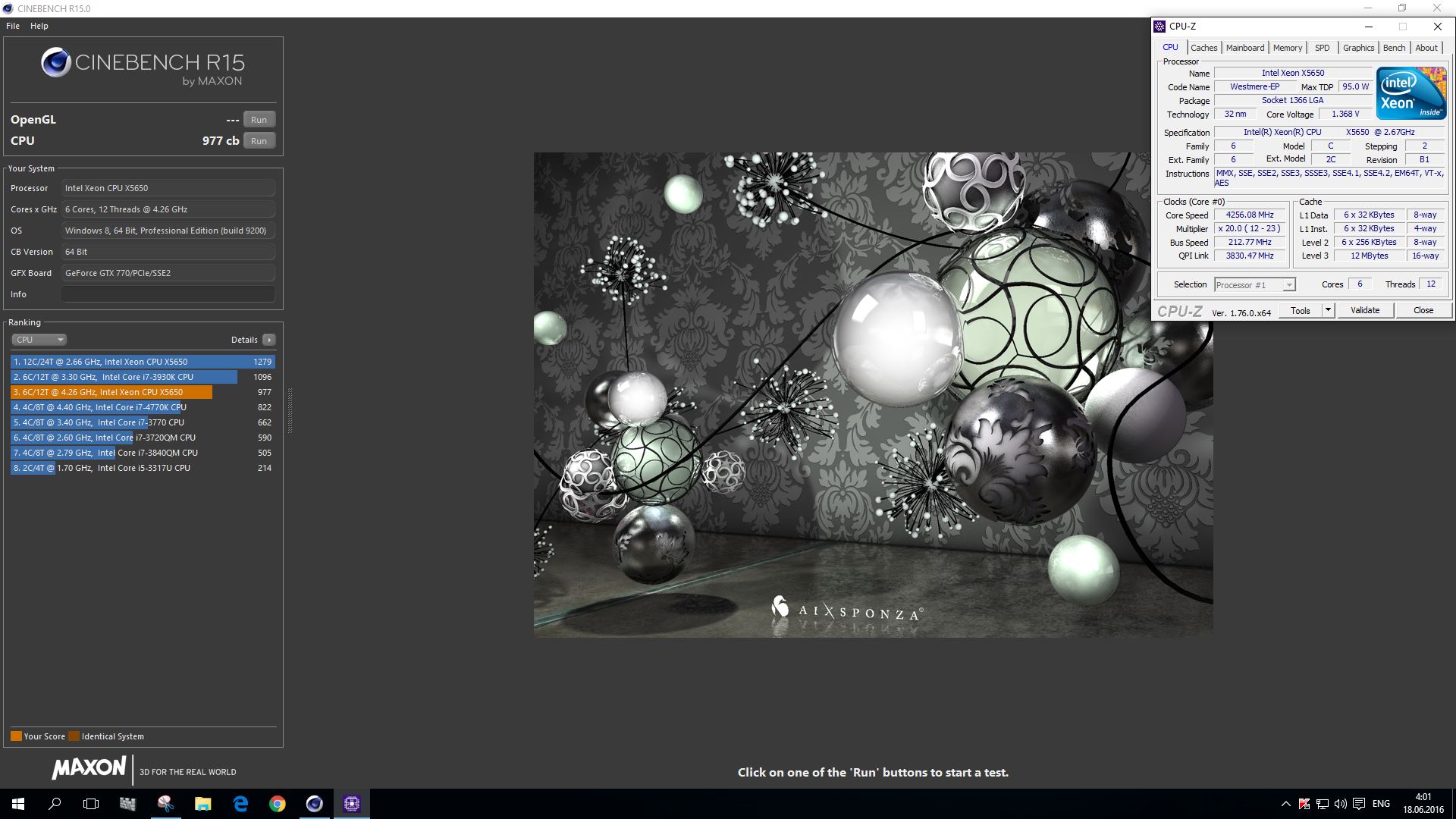
Task: Click the Cinema 4D Cinebench taskbar icon
Action: [315, 804]
